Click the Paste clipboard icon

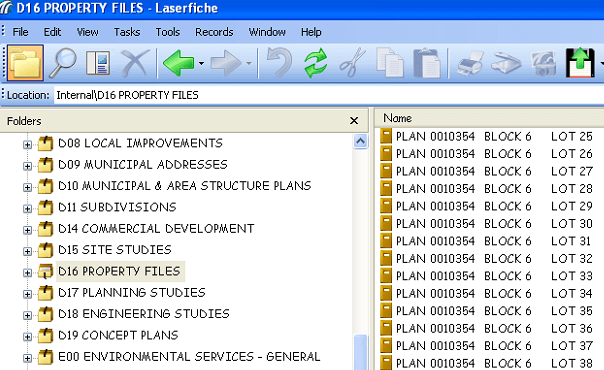[x=426, y=63]
